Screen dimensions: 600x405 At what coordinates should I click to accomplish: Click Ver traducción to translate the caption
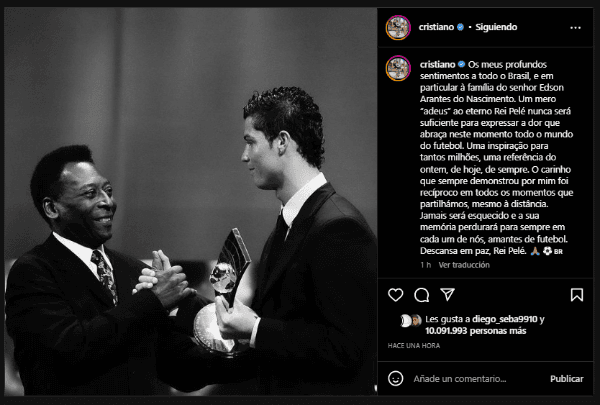[464, 265]
